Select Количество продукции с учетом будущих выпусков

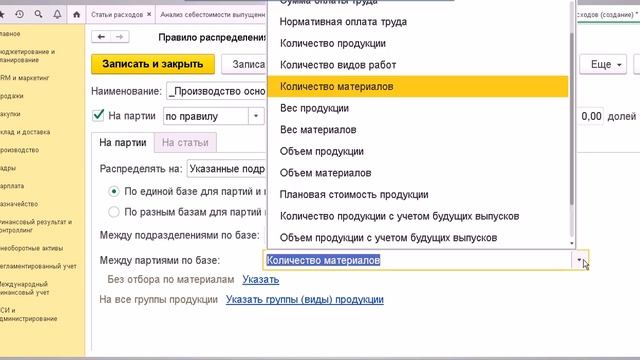(x=418, y=216)
